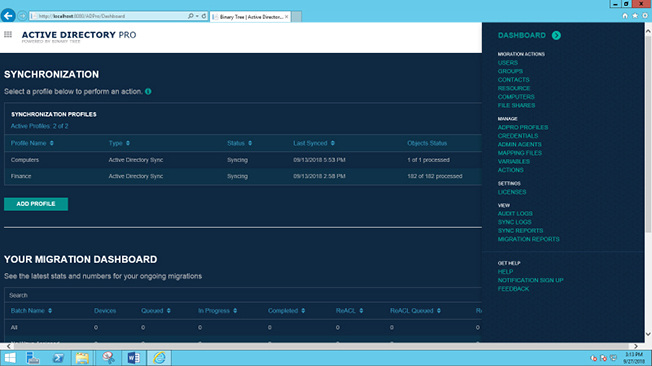Open Credentials under Manage
This screenshot has height=366, width=652.
coord(518,136)
